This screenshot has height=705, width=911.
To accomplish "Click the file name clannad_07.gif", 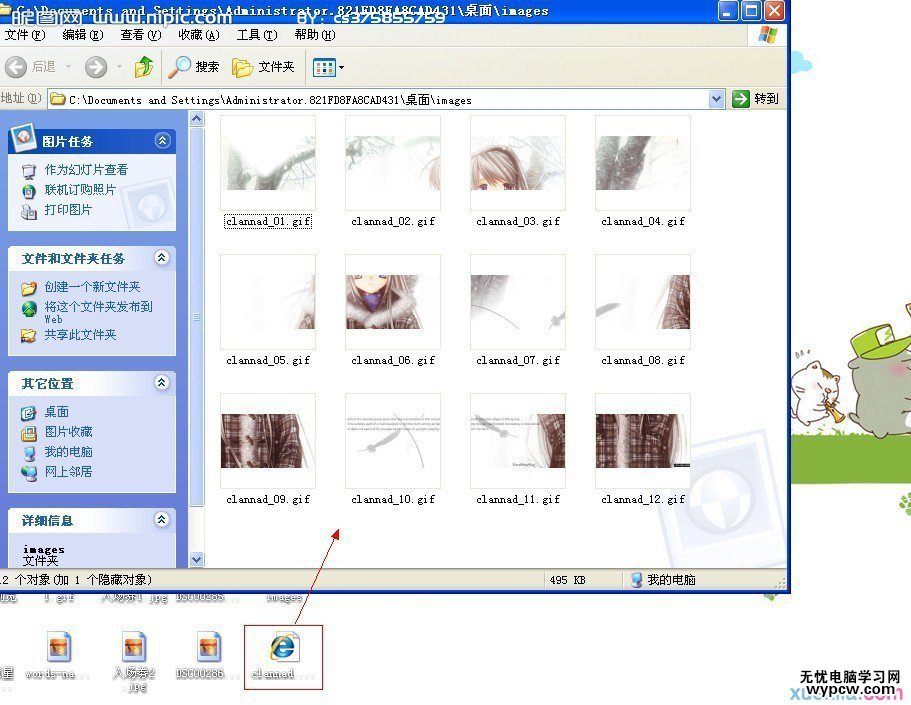I will click(x=518, y=360).
